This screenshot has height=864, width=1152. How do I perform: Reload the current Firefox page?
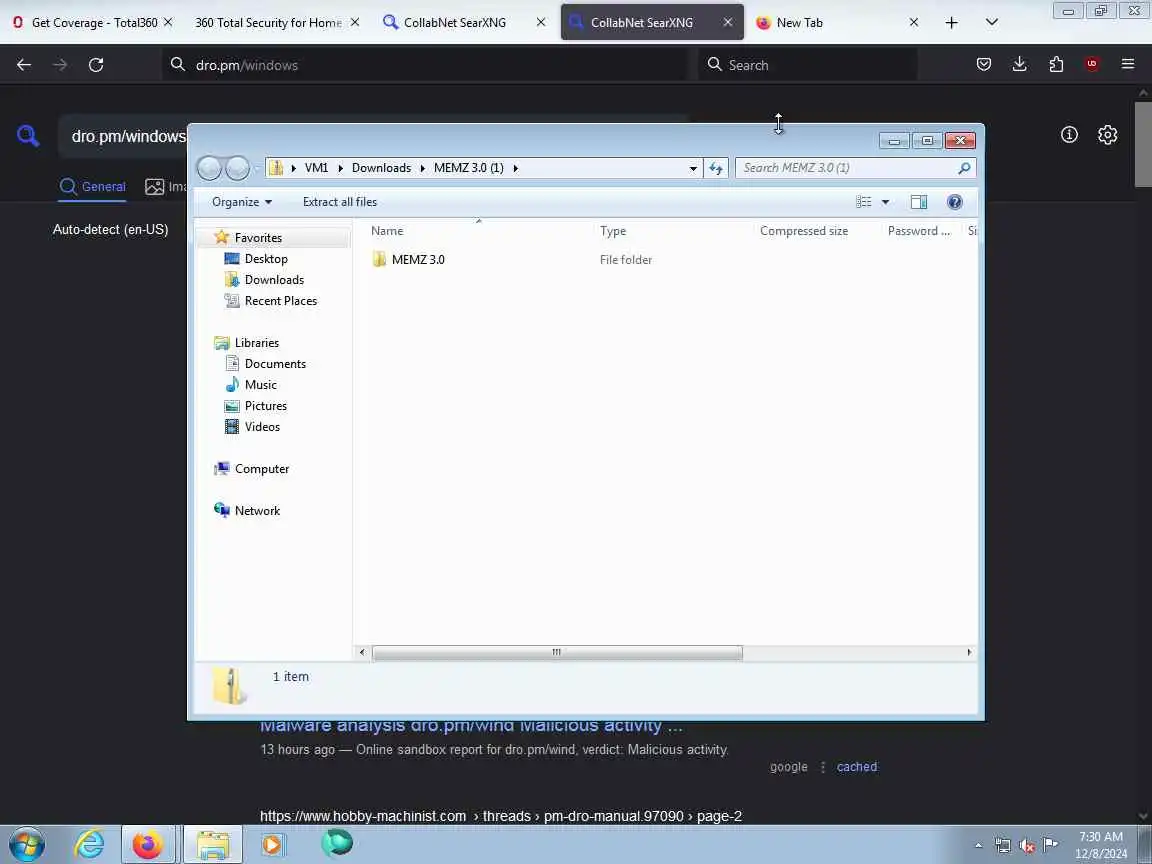coord(96,65)
